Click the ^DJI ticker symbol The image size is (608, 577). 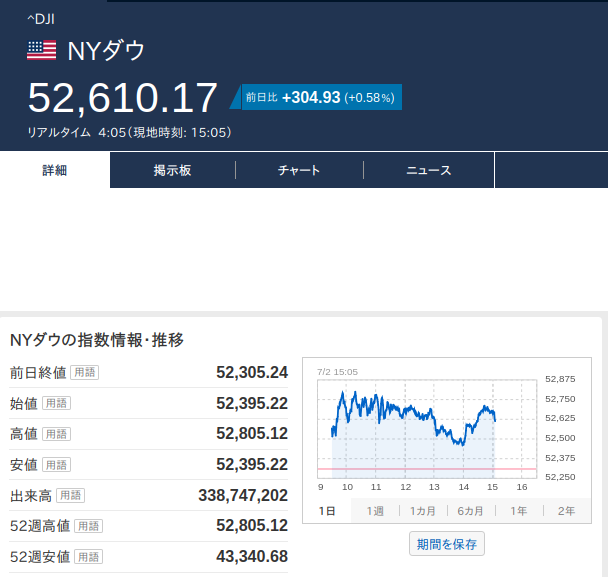(41, 19)
